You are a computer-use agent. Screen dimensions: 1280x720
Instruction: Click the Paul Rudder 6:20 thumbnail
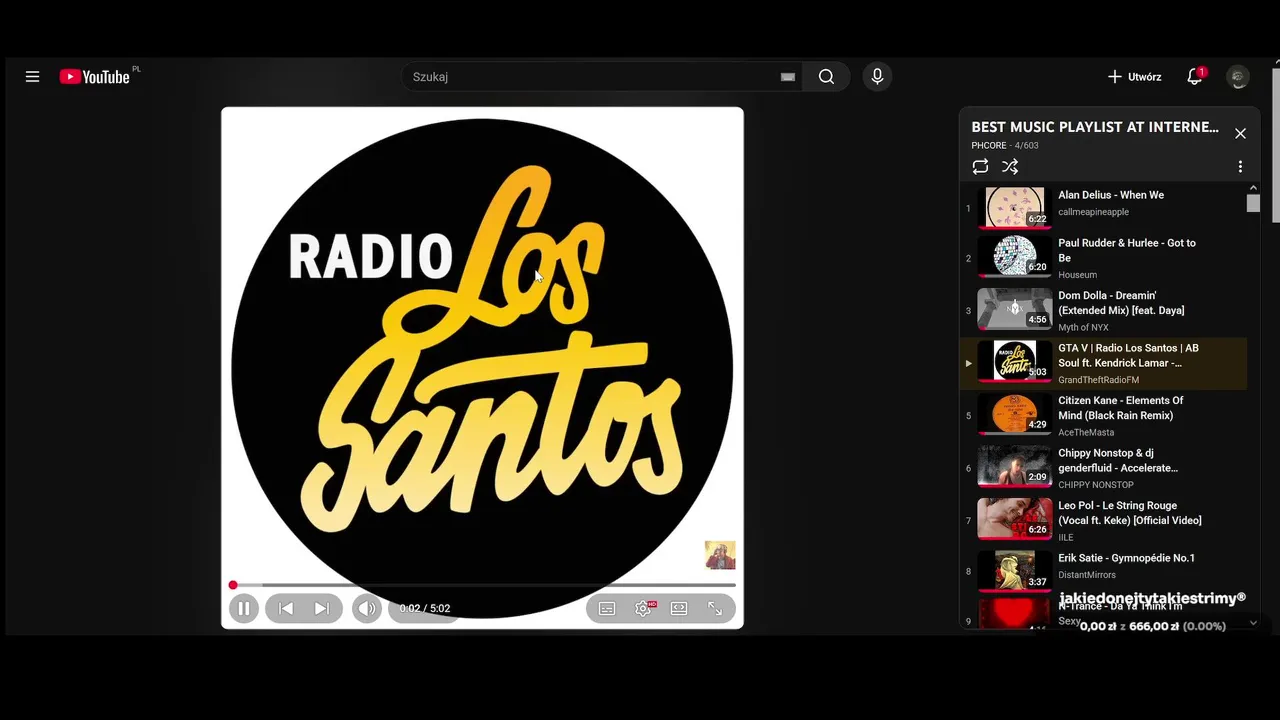pyautogui.click(x=1014, y=257)
